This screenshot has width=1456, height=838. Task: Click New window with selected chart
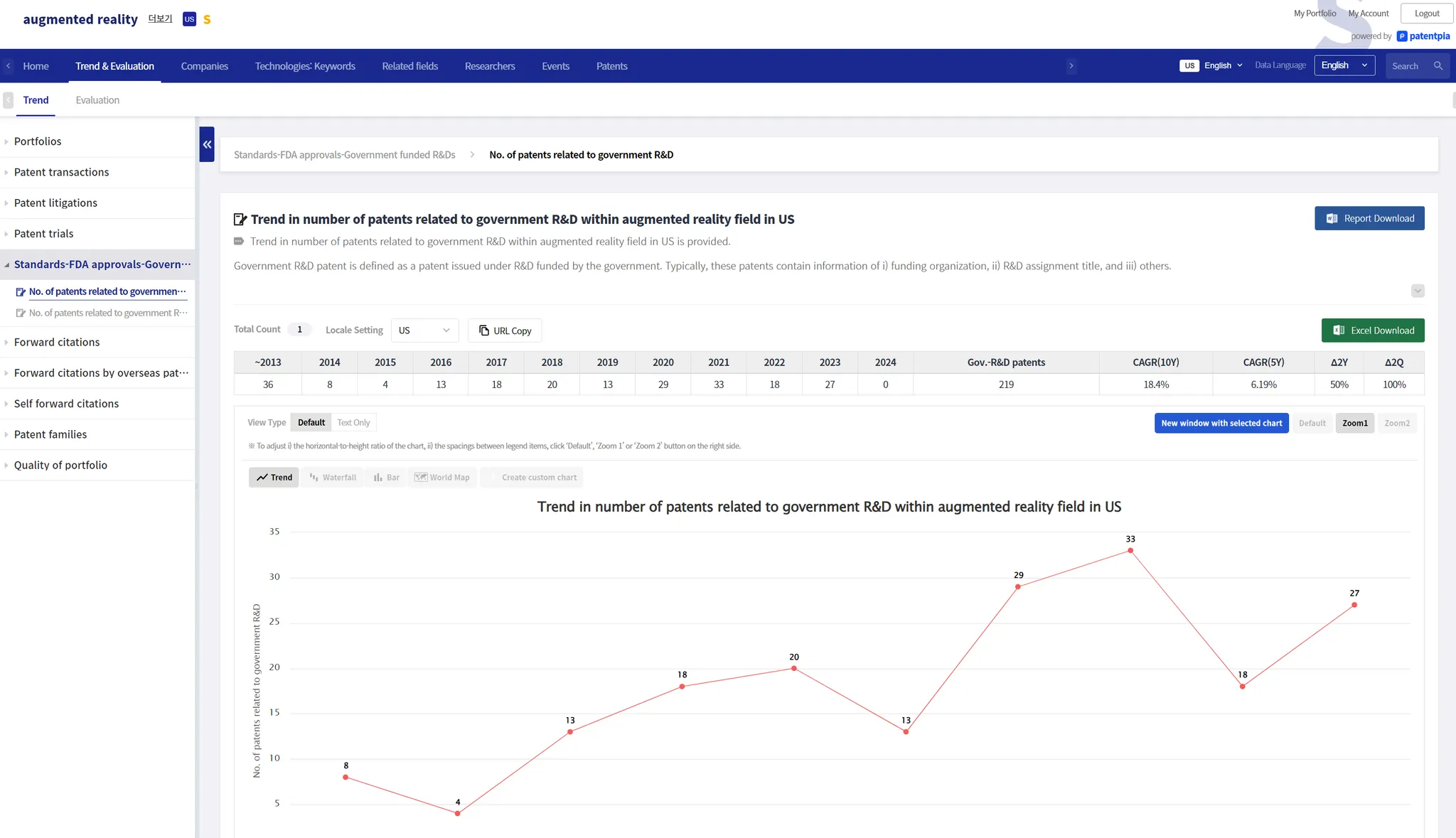coord(1221,423)
